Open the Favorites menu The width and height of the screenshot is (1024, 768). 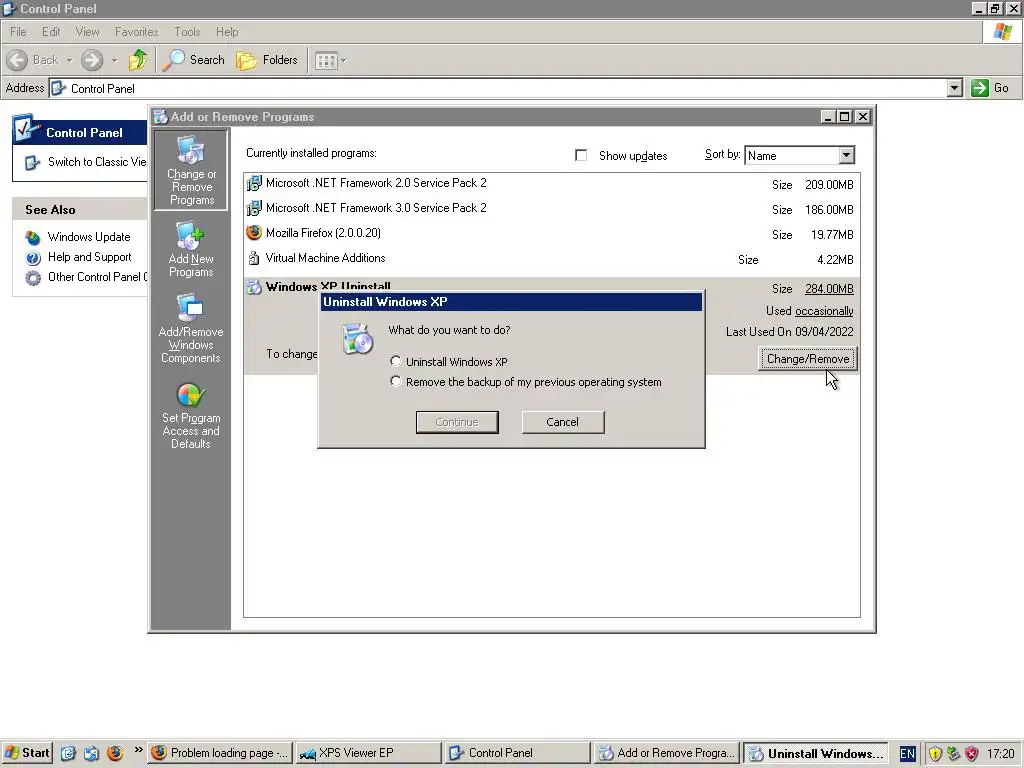pos(136,31)
